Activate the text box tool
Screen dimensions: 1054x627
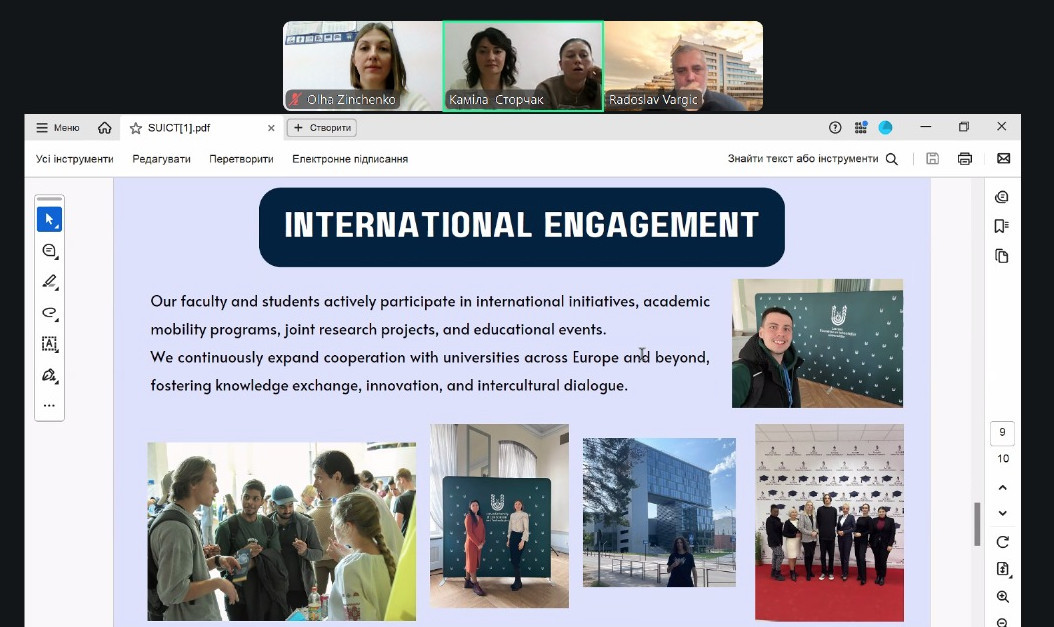[49, 344]
